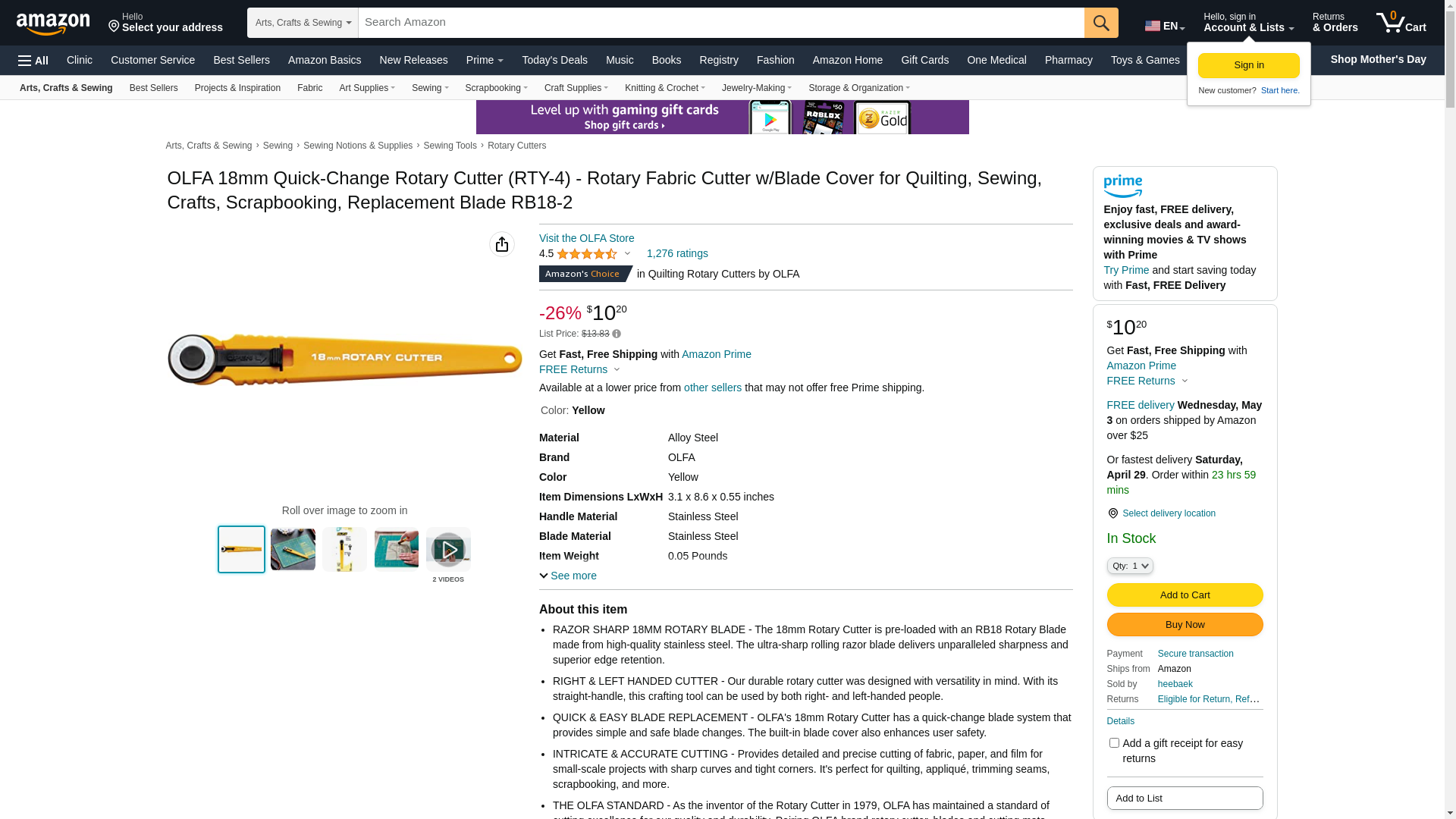Click the yellow Sign in button
This screenshot has height=819, width=1456.
coord(1248,65)
